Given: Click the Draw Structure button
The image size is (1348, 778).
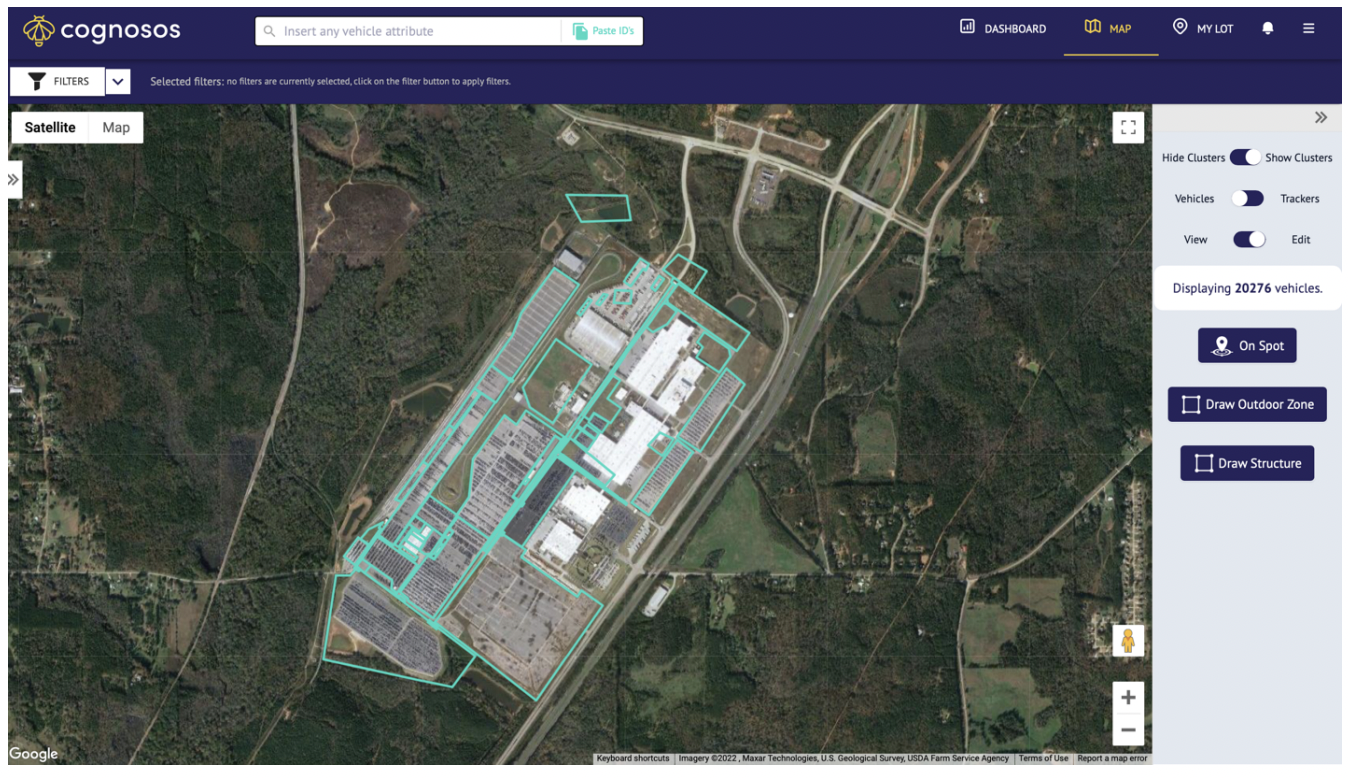Looking at the screenshot, I should (x=1247, y=463).
